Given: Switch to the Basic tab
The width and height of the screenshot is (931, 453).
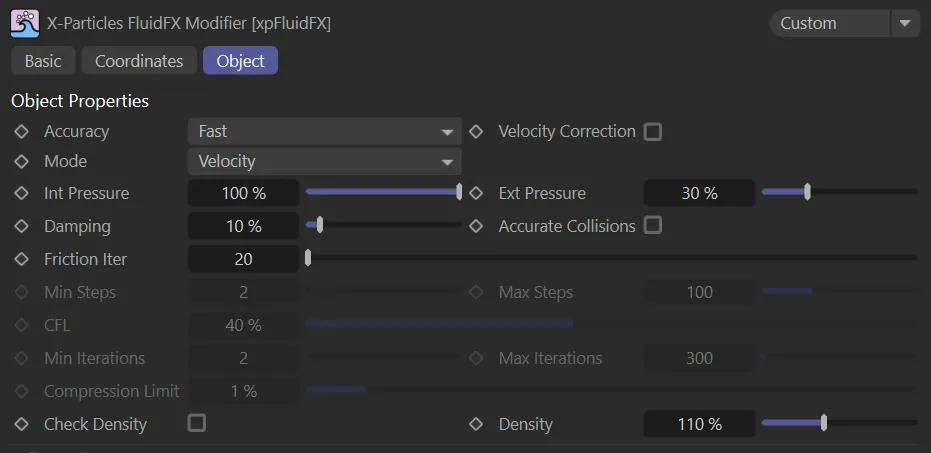Looking at the screenshot, I should click(x=43, y=61).
